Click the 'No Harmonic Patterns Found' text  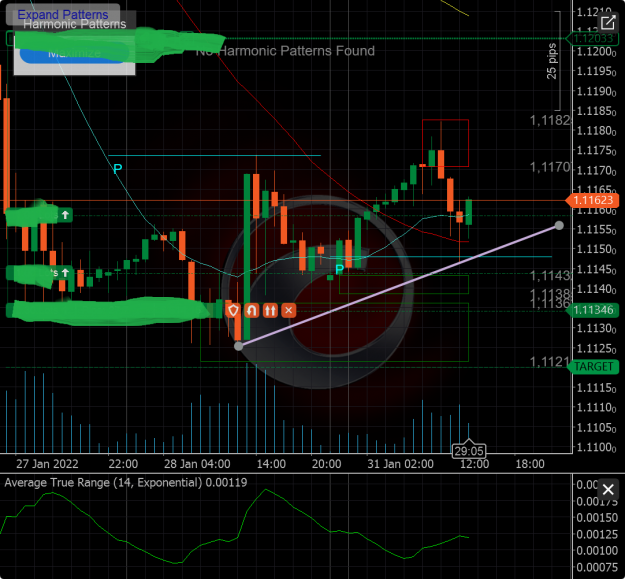coord(285,51)
